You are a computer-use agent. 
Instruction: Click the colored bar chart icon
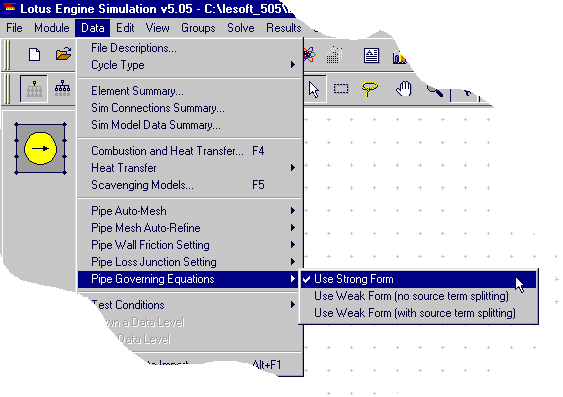pyautogui.click(x=399, y=57)
